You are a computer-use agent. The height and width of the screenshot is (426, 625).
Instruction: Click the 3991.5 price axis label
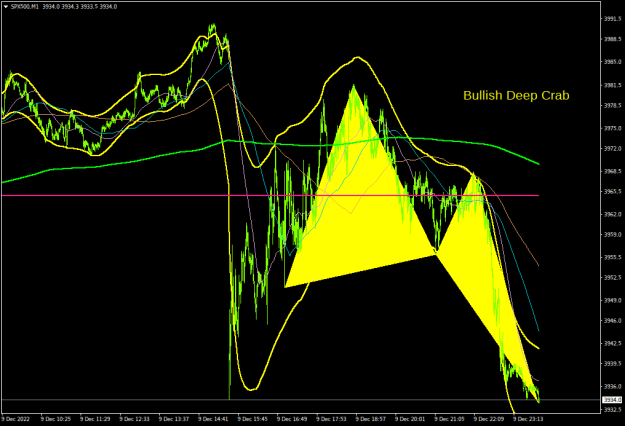613,19
